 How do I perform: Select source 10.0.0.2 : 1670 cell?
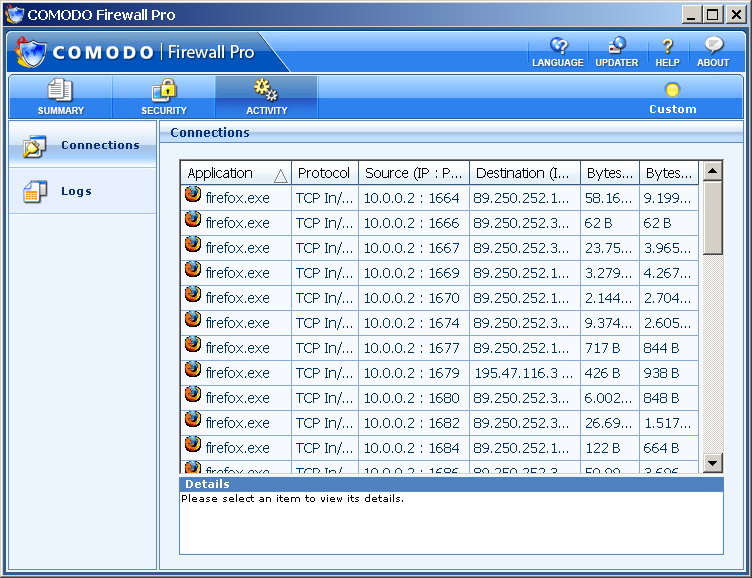coord(414,298)
